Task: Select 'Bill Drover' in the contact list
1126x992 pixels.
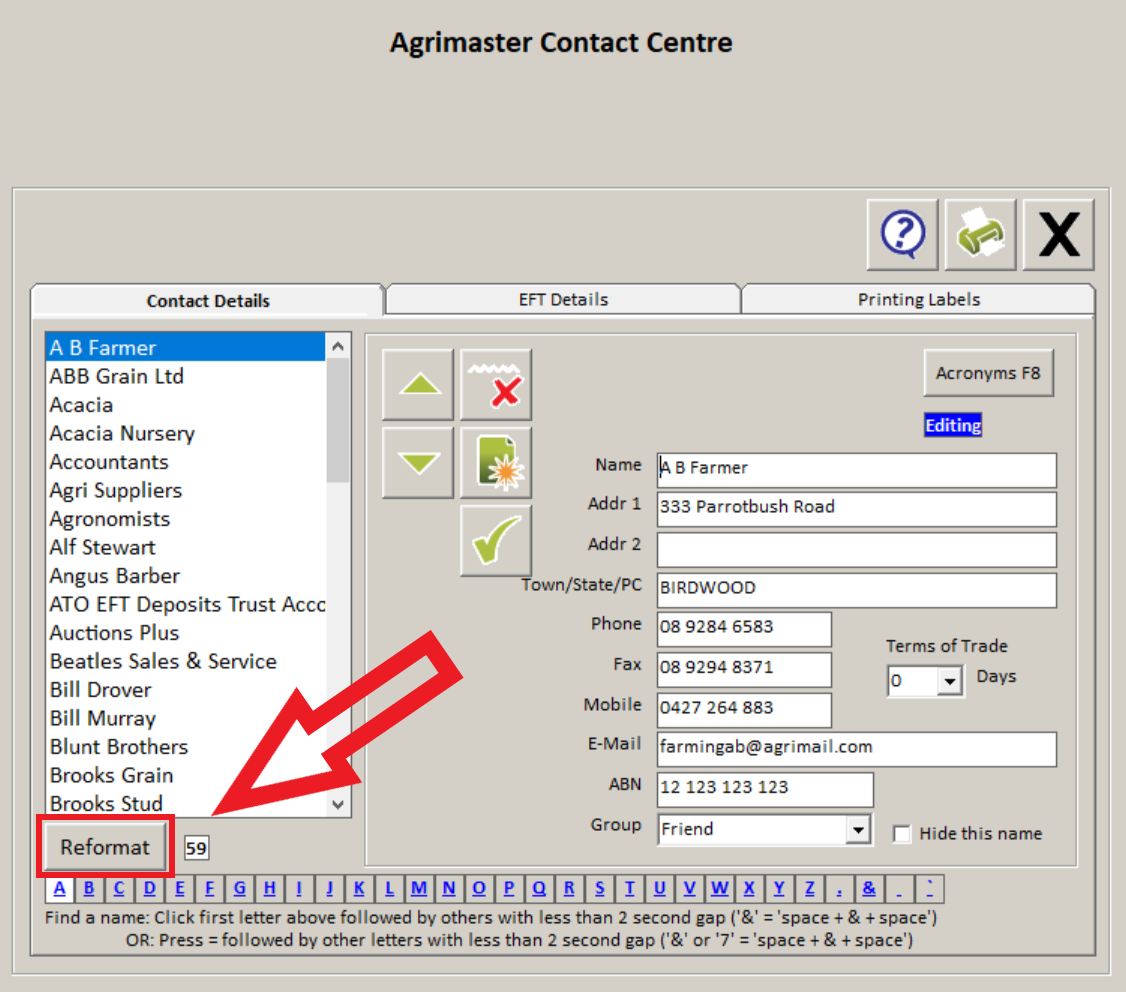Action: tap(185, 690)
